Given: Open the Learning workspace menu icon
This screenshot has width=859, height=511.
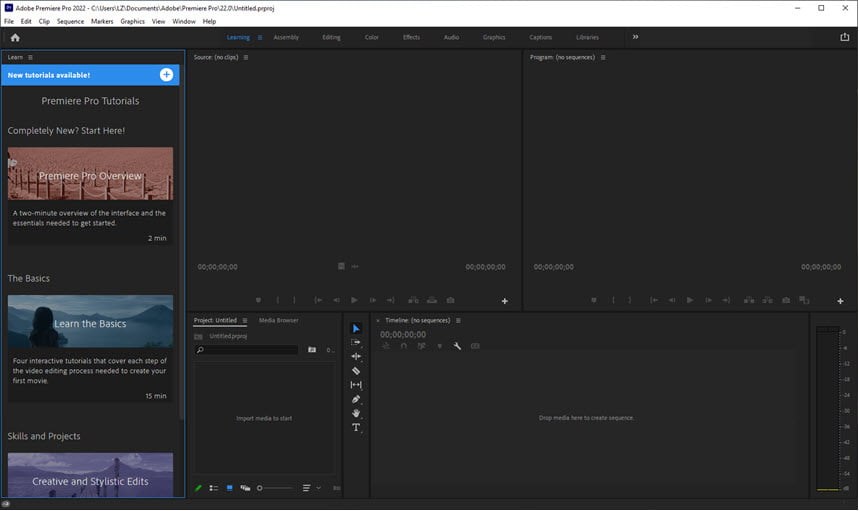Looking at the screenshot, I should click(260, 37).
